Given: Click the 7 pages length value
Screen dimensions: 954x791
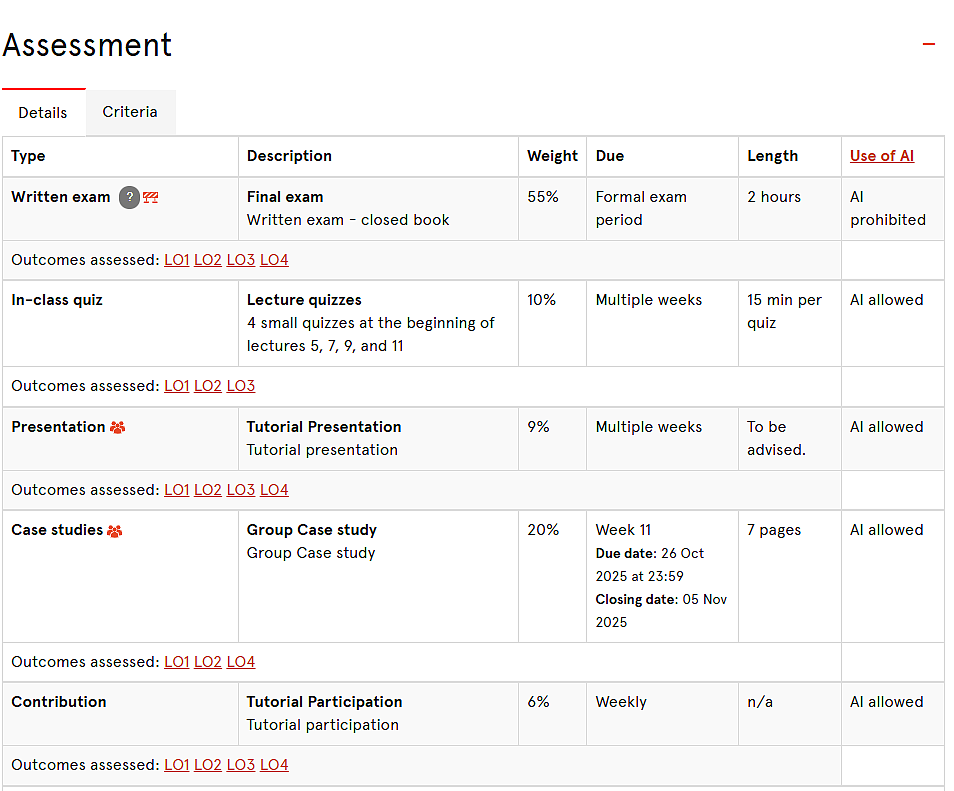Looking at the screenshot, I should point(774,530).
